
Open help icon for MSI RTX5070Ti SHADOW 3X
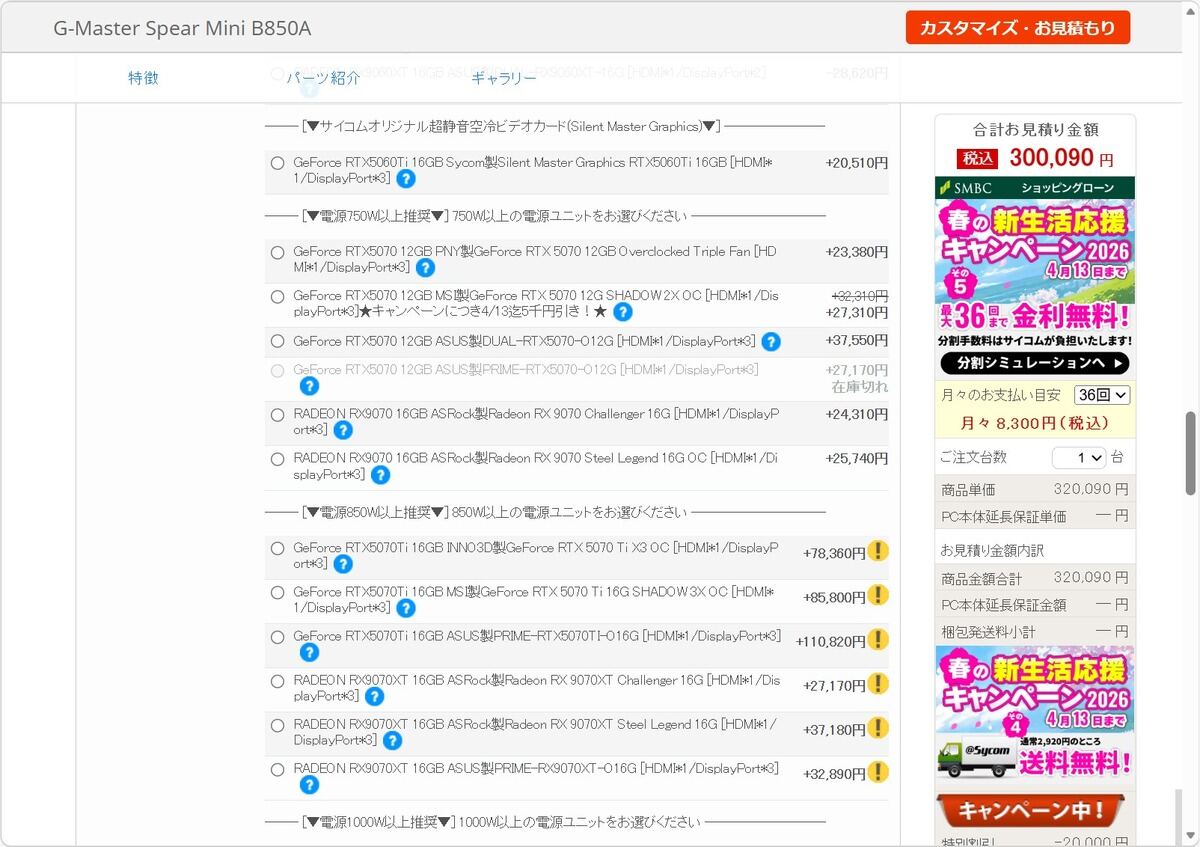click(x=405, y=608)
